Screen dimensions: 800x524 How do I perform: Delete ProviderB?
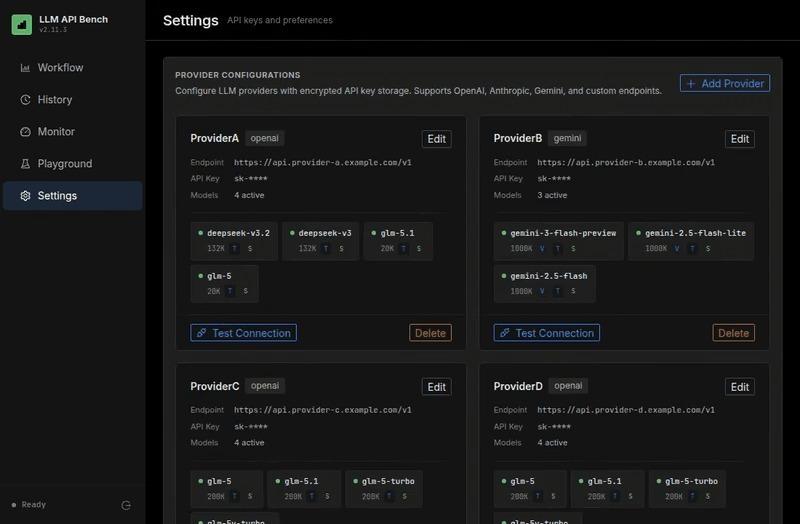click(x=733, y=333)
